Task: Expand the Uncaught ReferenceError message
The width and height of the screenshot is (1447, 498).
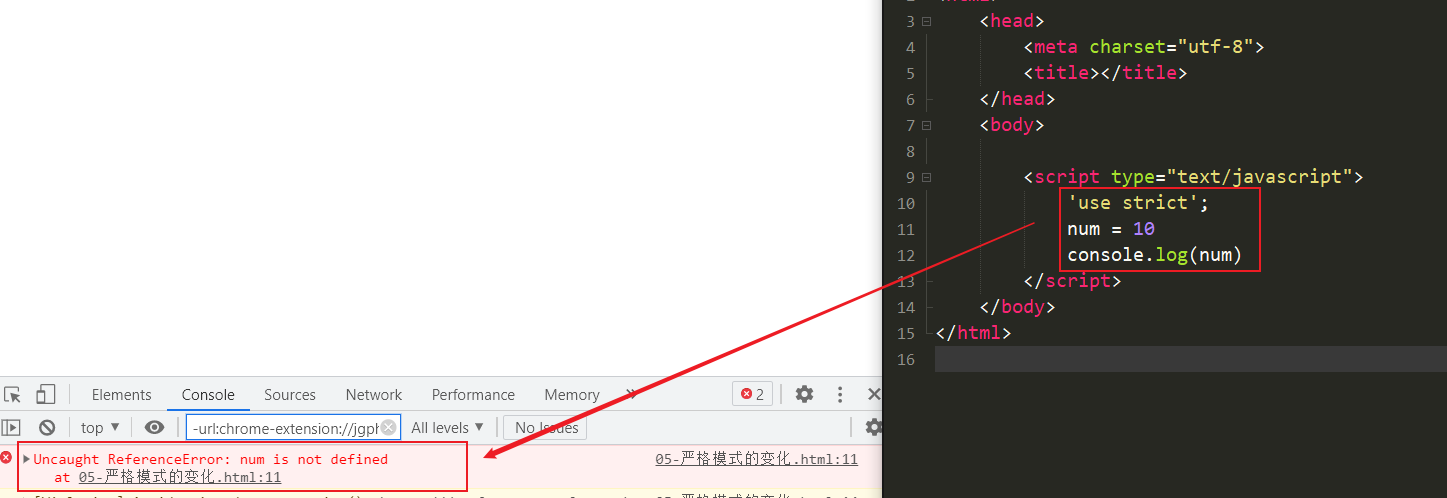Action: point(27,459)
